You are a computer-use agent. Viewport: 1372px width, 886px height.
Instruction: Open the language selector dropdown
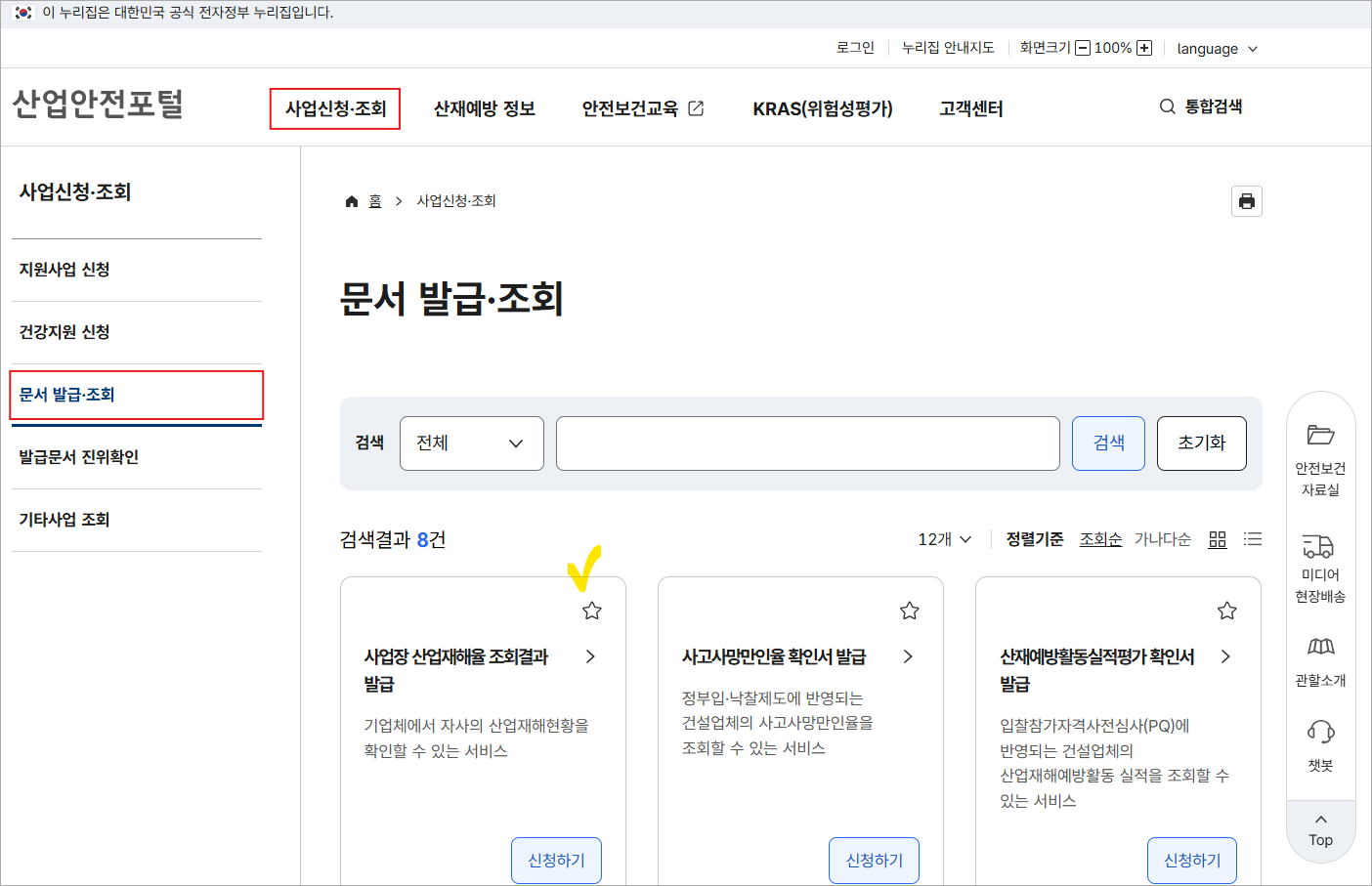(x=1217, y=48)
